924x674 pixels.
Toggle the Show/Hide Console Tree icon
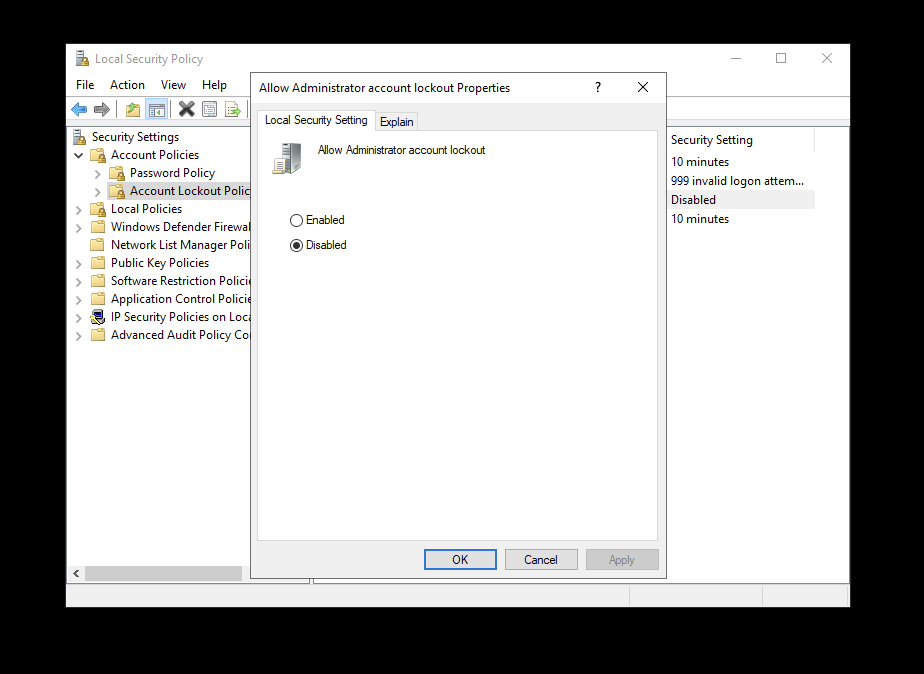click(156, 110)
